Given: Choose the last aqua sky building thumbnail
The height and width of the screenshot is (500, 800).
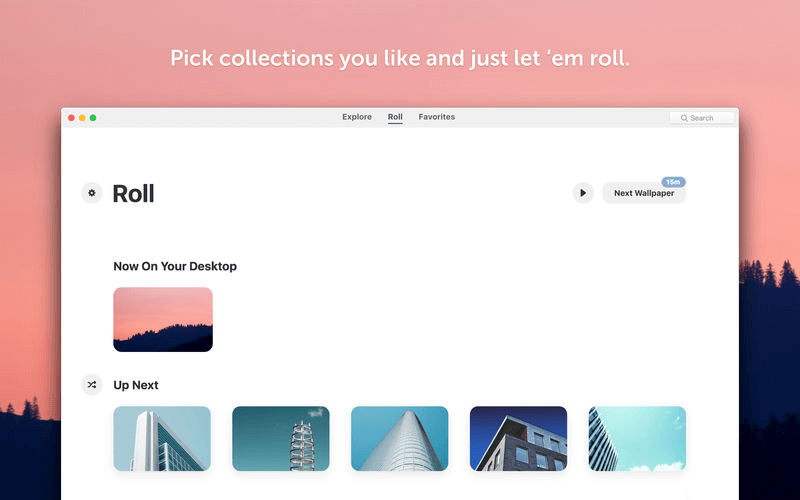Looking at the screenshot, I should pos(637,438).
